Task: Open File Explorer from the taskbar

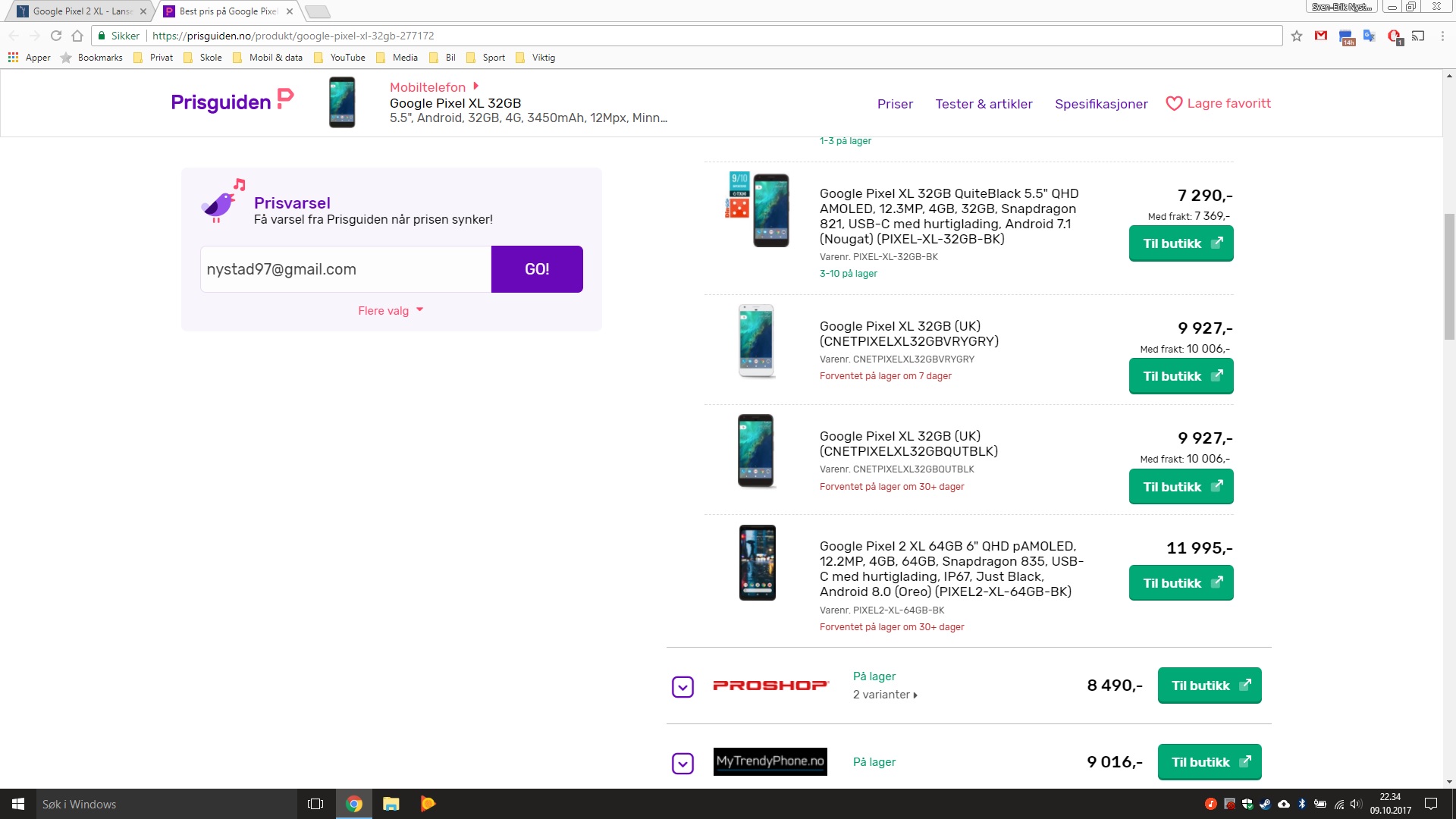Action: pos(391,804)
